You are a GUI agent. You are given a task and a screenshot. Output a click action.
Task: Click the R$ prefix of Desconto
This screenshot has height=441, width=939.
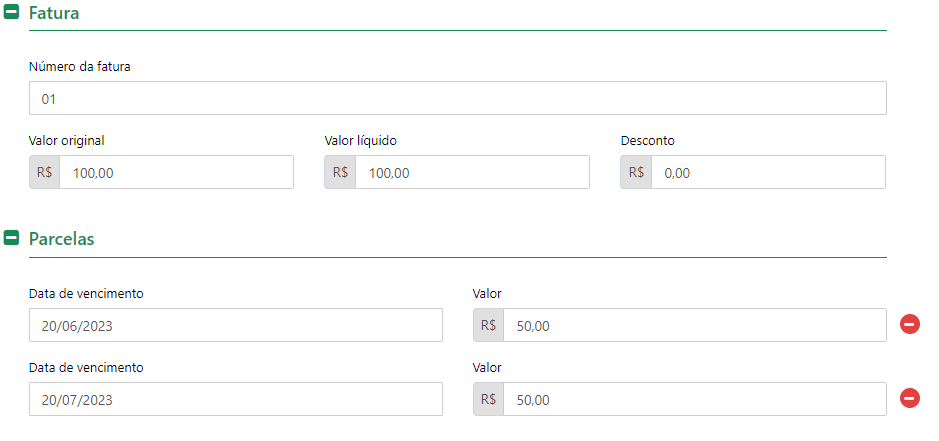click(636, 173)
